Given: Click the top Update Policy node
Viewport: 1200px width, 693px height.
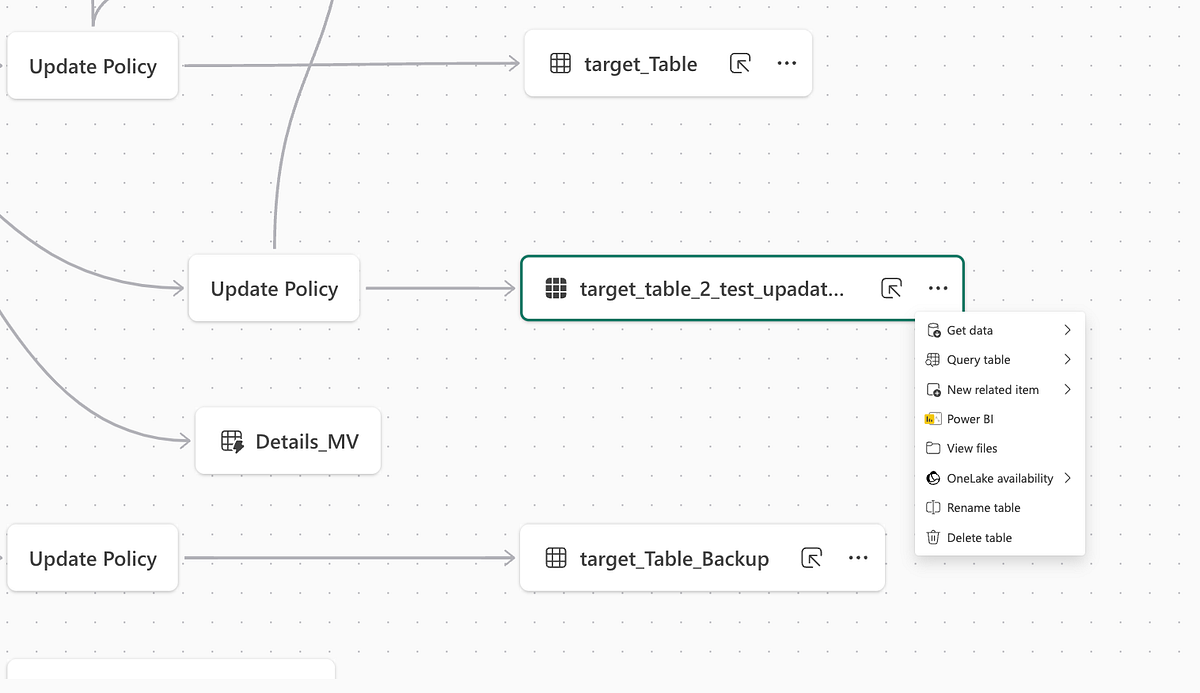Looking at the screenshot, I should 93,67.
